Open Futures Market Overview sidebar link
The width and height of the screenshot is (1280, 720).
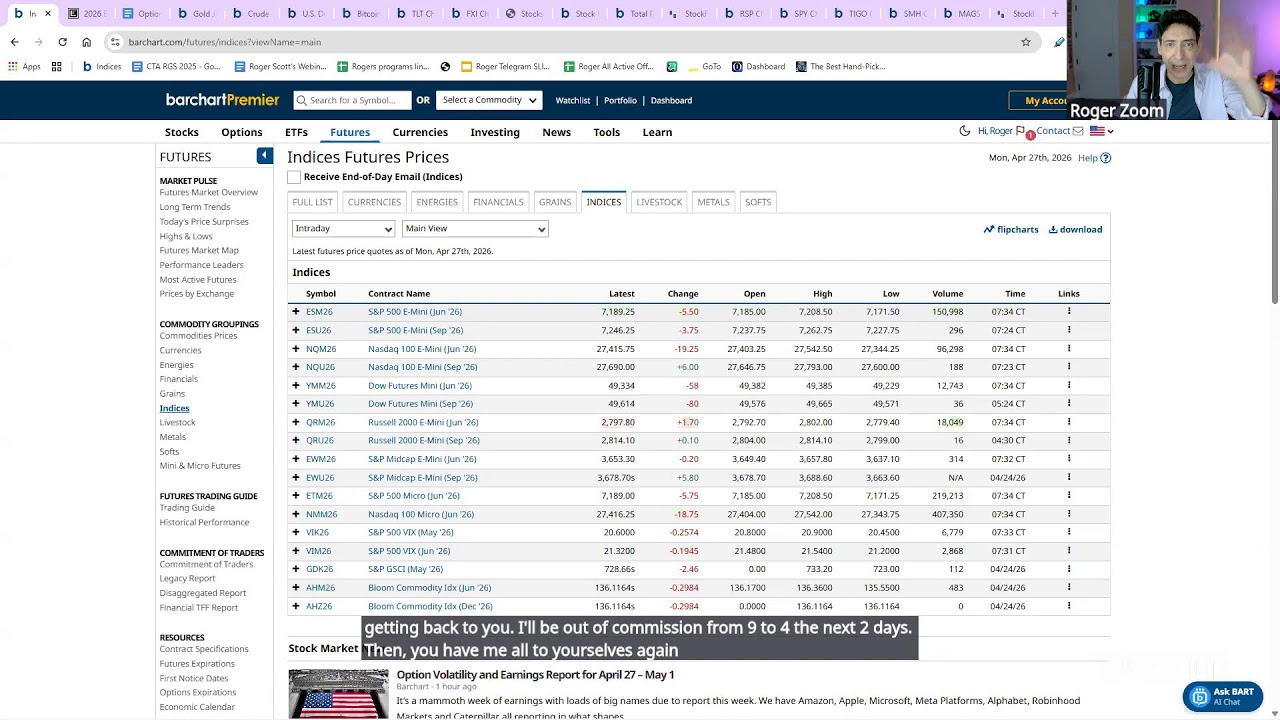coord(209,192)
